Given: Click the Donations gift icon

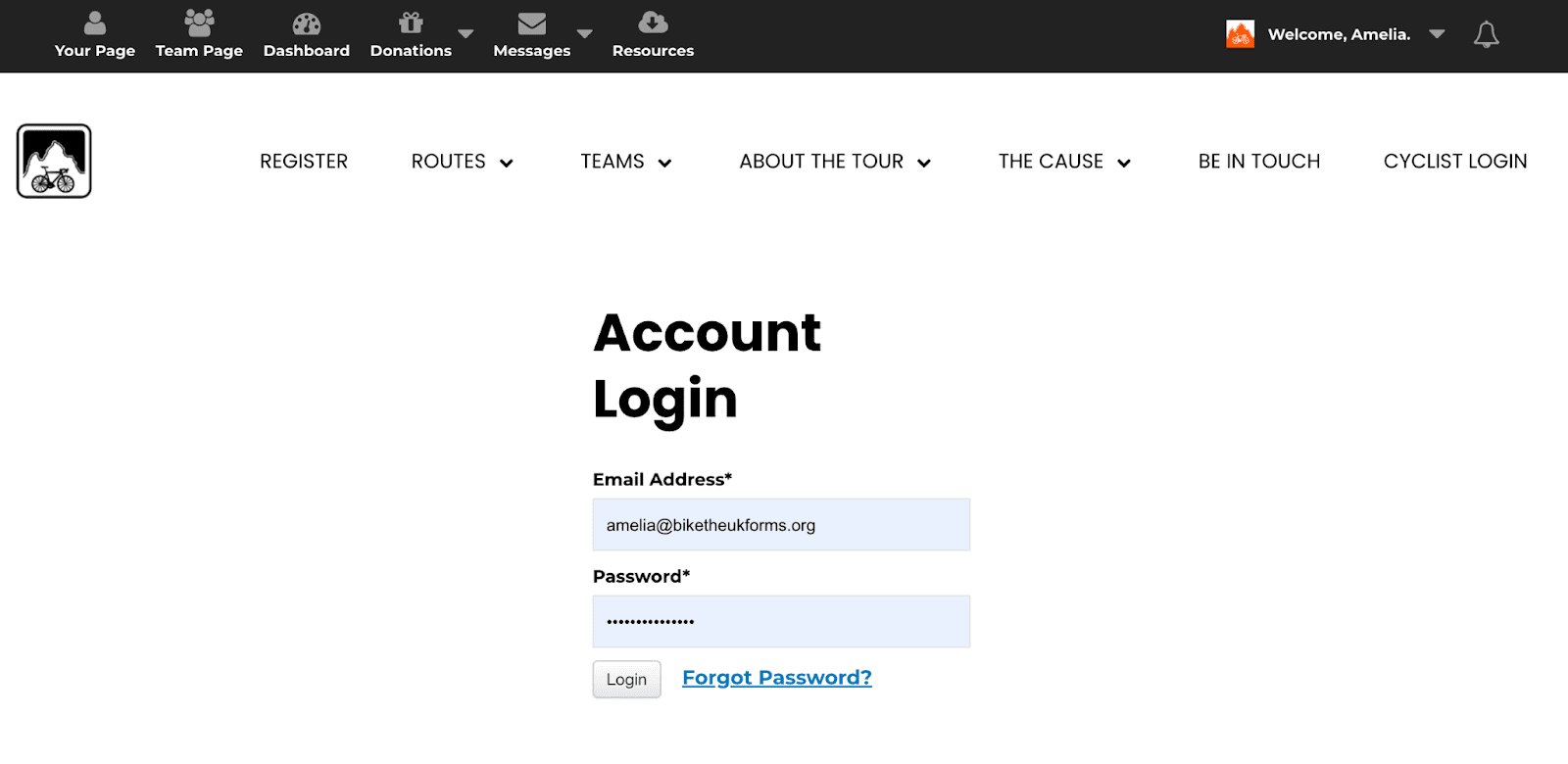Looking at the screenshot, I should tap(411, 23).
